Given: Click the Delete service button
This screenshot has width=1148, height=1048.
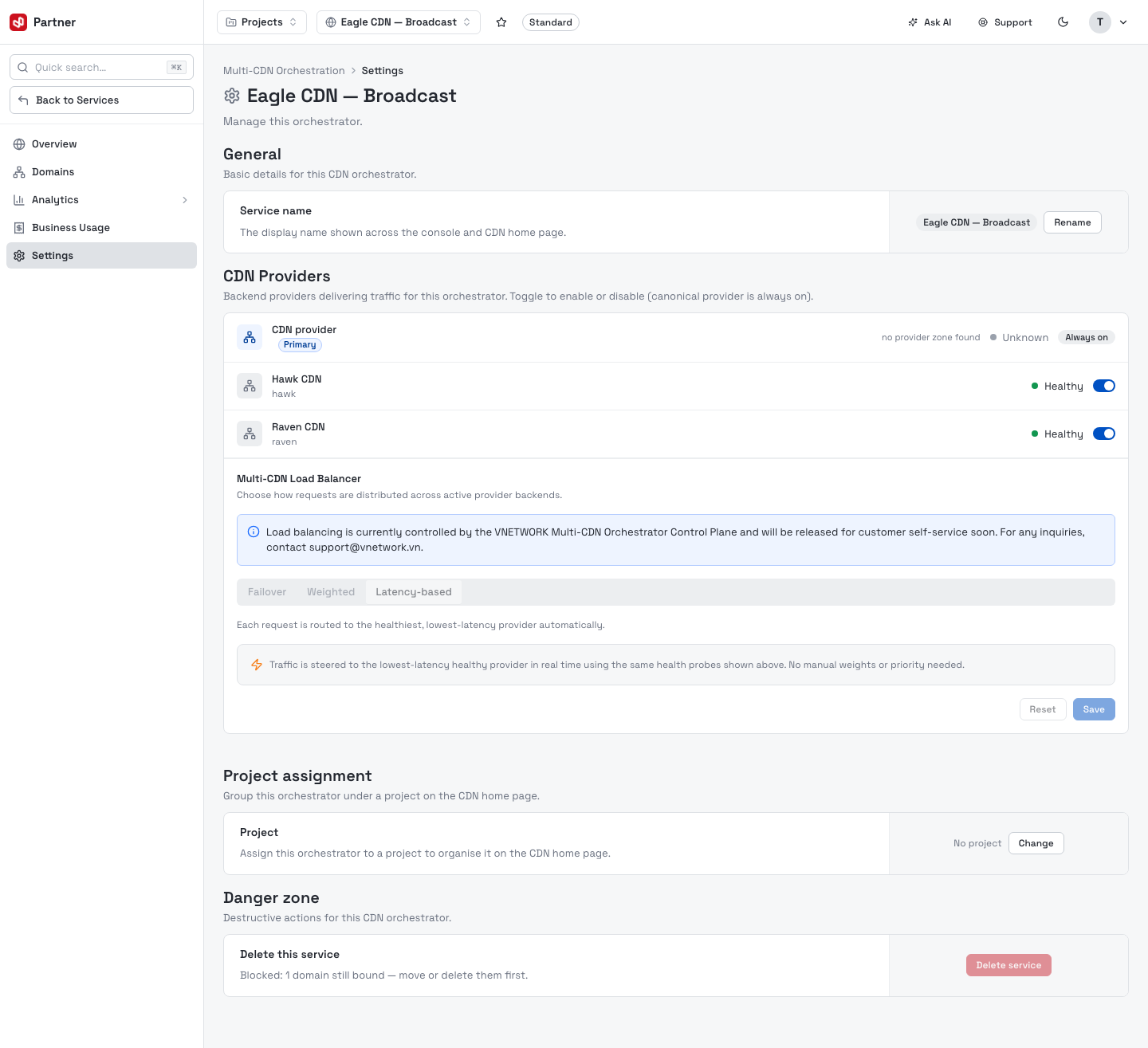Looking at the screenshot, I should [x=1008, y=965].
